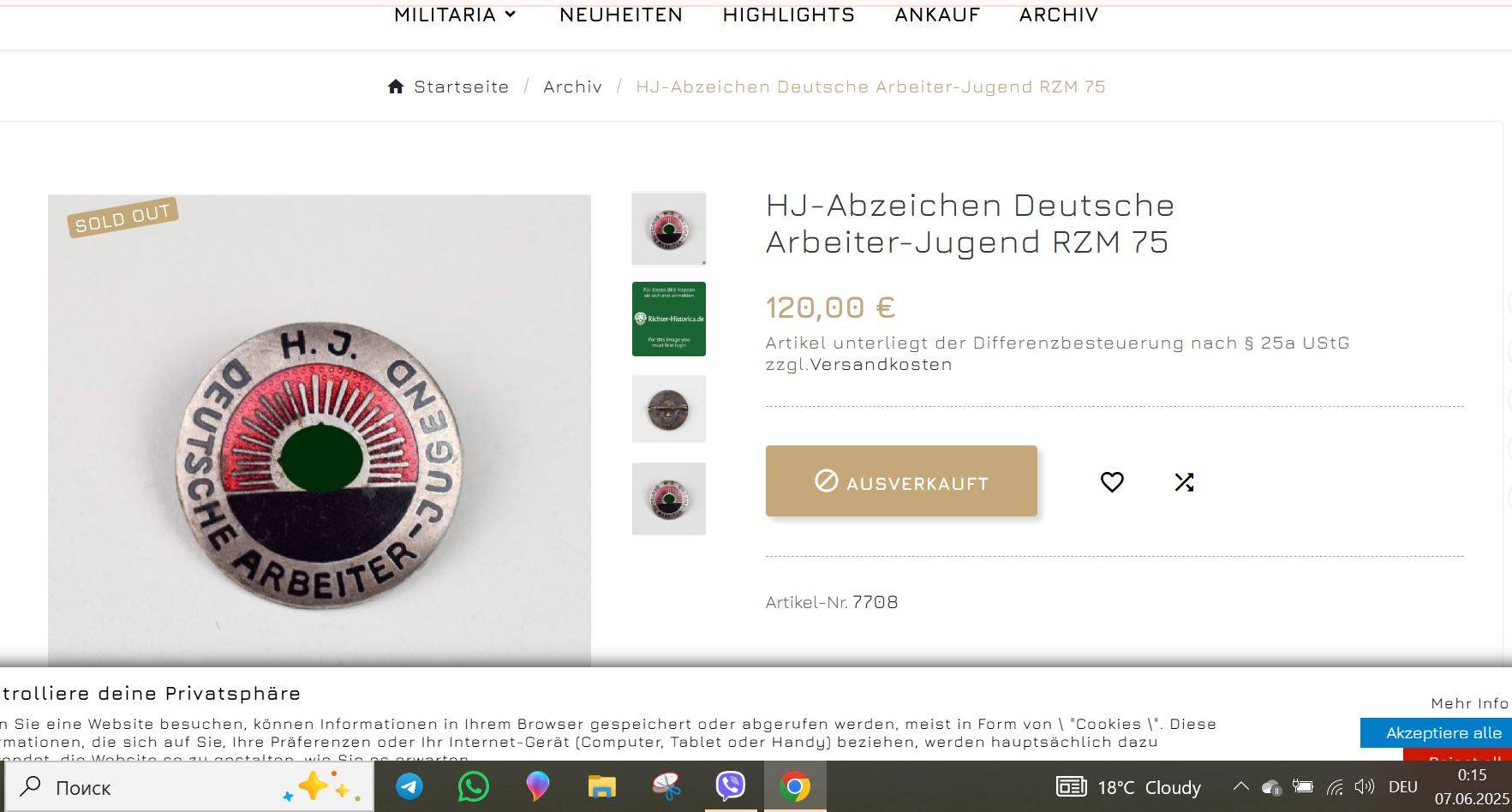This screenshot has width=1512, height=812.
Task: Open the HIGHLIGHTS menu item
Action: coord(789,15)
